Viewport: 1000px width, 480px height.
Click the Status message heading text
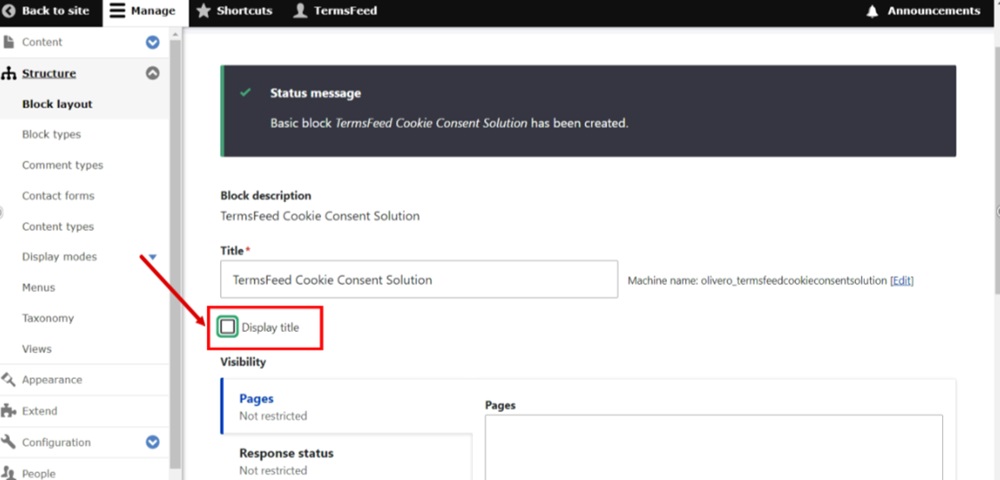tap(315, 93)
